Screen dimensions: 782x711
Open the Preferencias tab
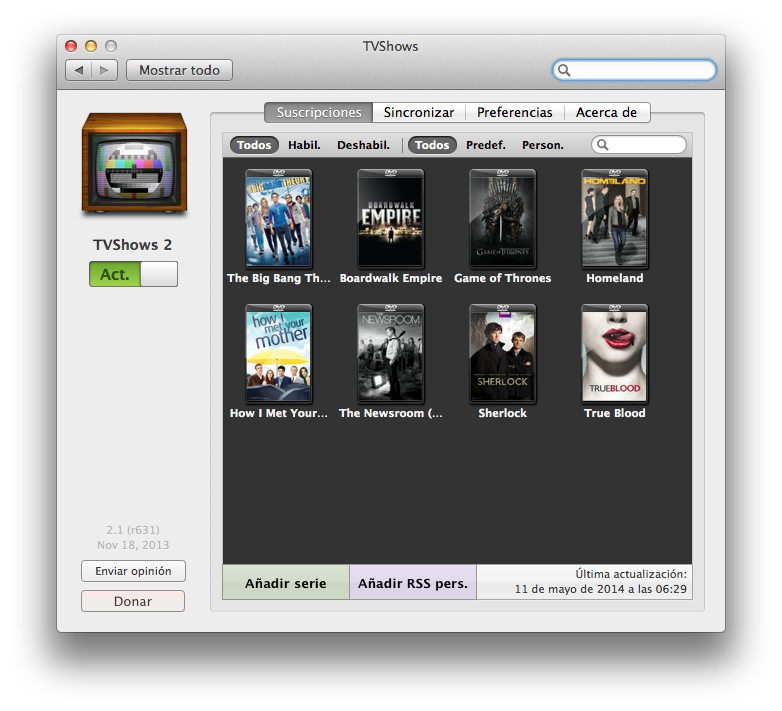[x=515, y=113]
